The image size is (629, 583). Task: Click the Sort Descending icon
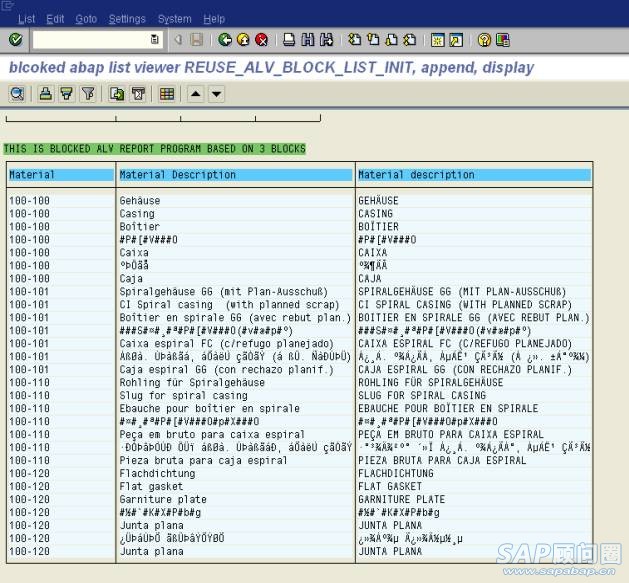(x=67, y=94)
